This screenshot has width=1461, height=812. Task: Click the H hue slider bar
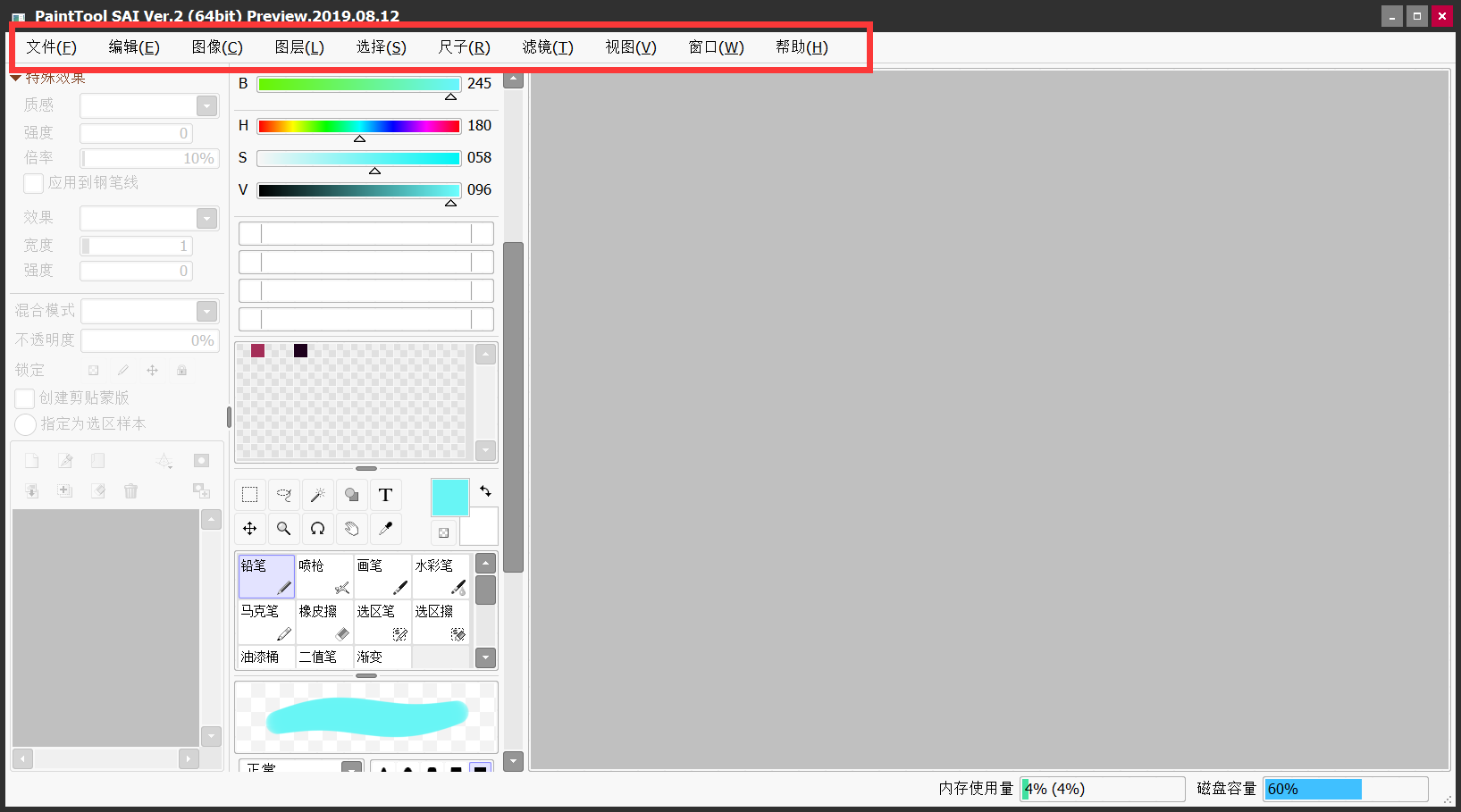[x=359, y=127]
